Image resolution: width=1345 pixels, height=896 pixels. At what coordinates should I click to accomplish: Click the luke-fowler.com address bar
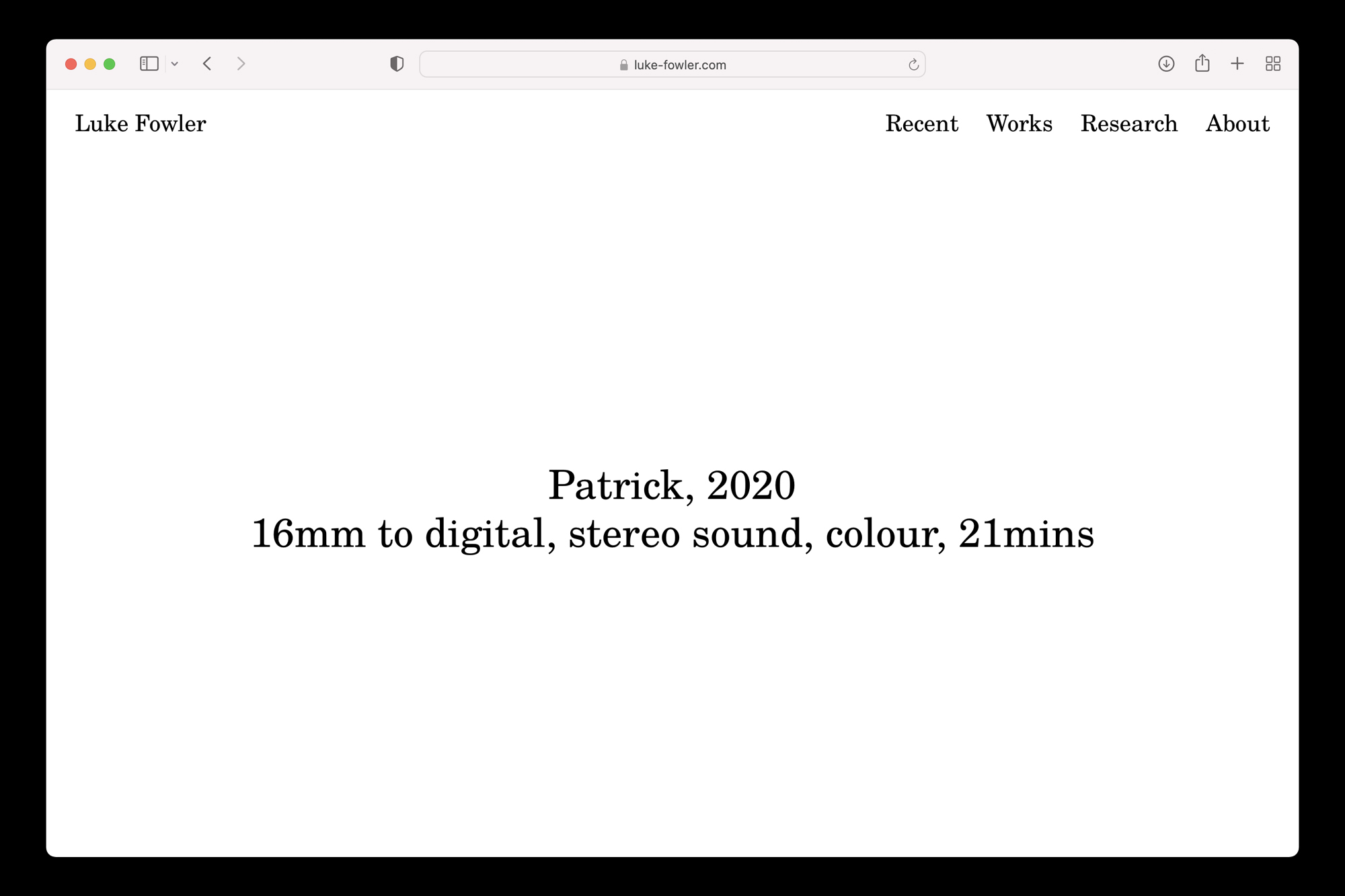[x=679, y=65]
